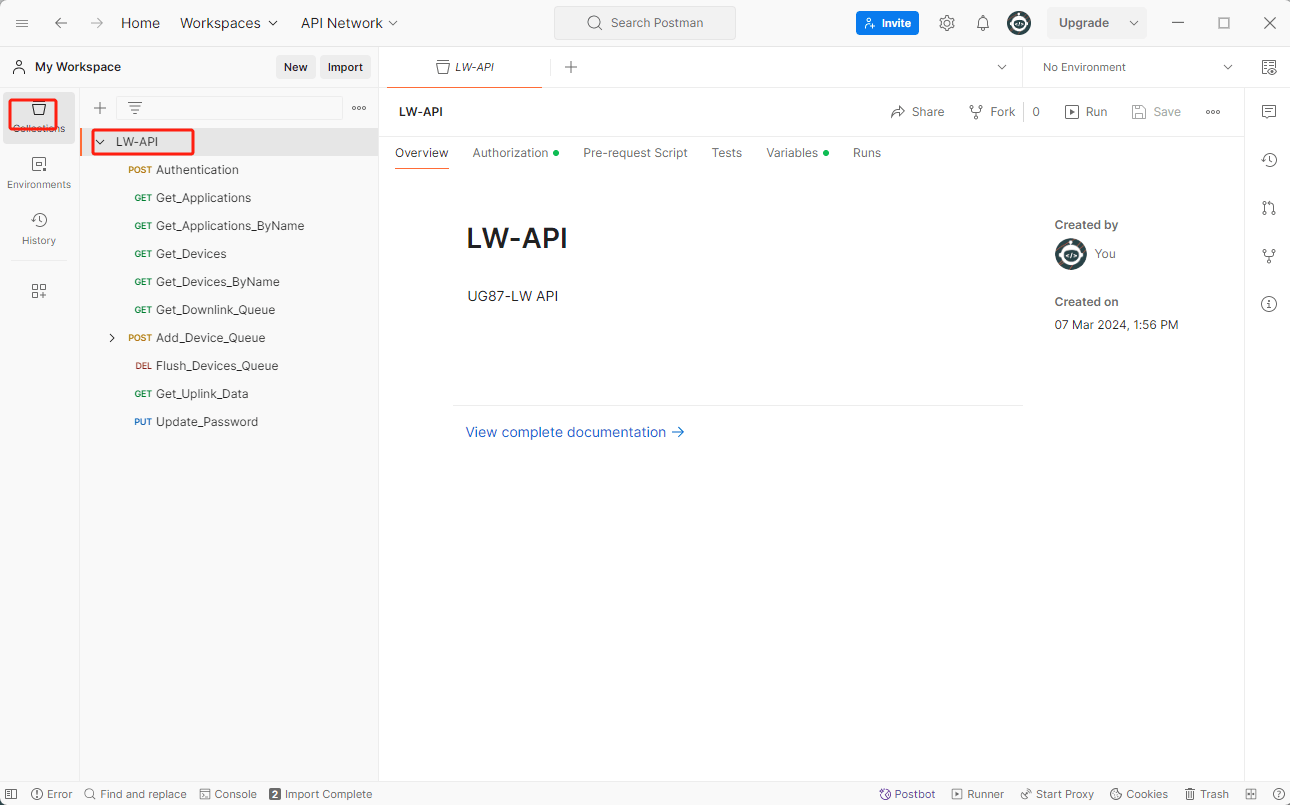Switch to the Runs tab
Screen dimensions: 1290x805
pyautogui.click(x=867, y=153)
